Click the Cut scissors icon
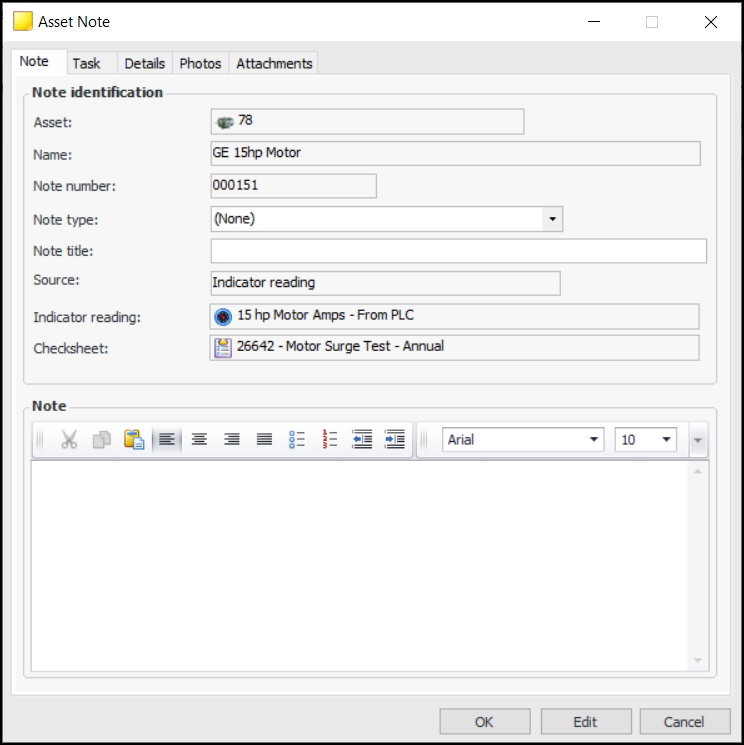The image size is (744, 745). (69, 440)
